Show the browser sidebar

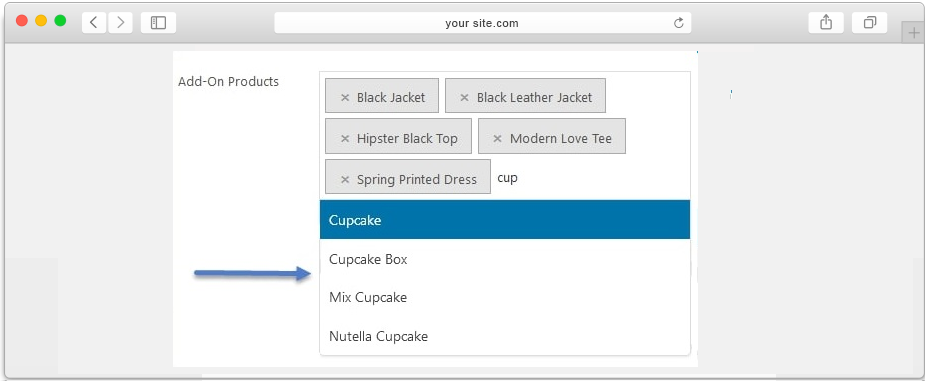[x=158, y=22]
